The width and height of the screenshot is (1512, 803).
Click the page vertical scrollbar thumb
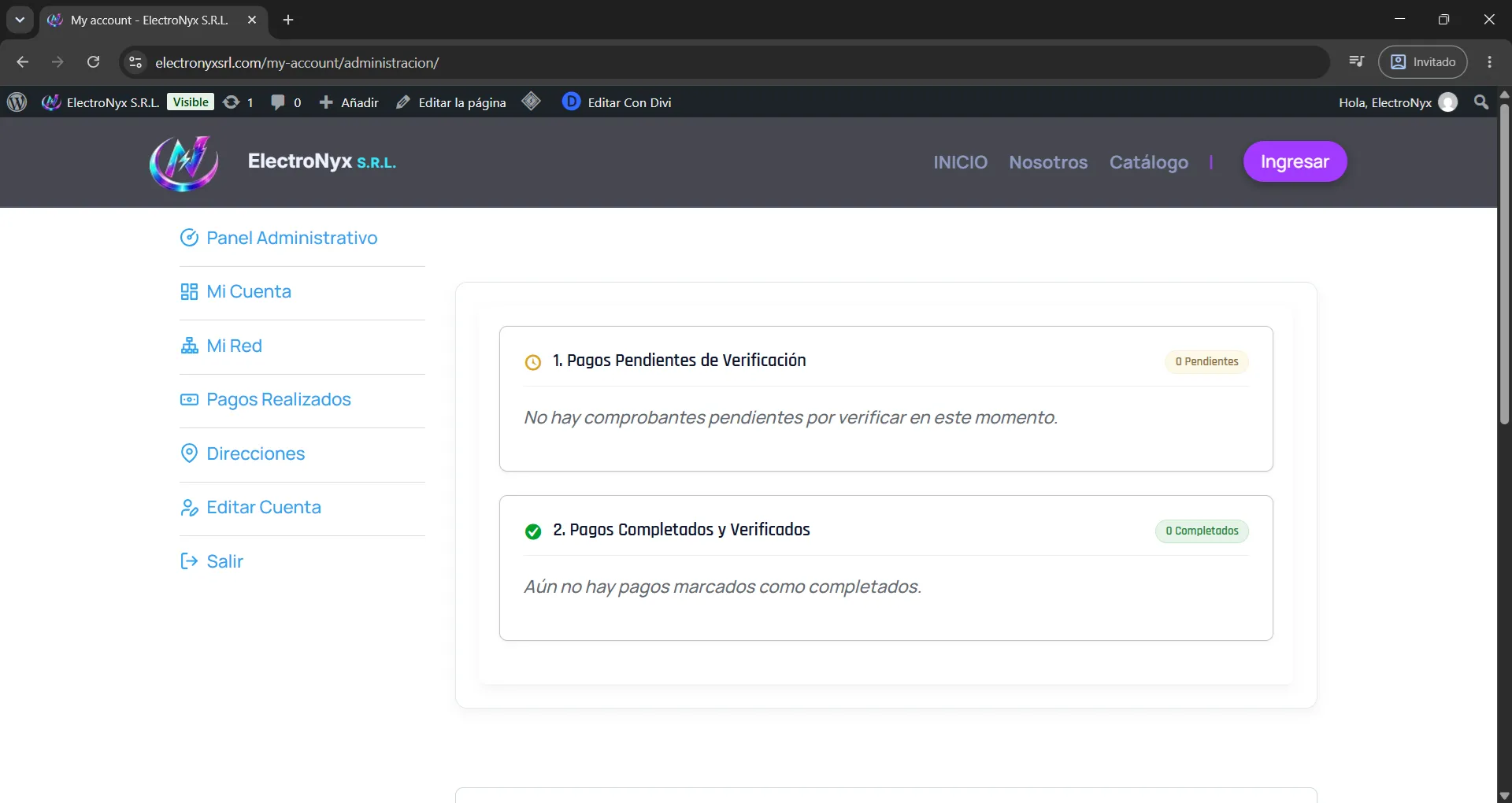click(1504, 265)
